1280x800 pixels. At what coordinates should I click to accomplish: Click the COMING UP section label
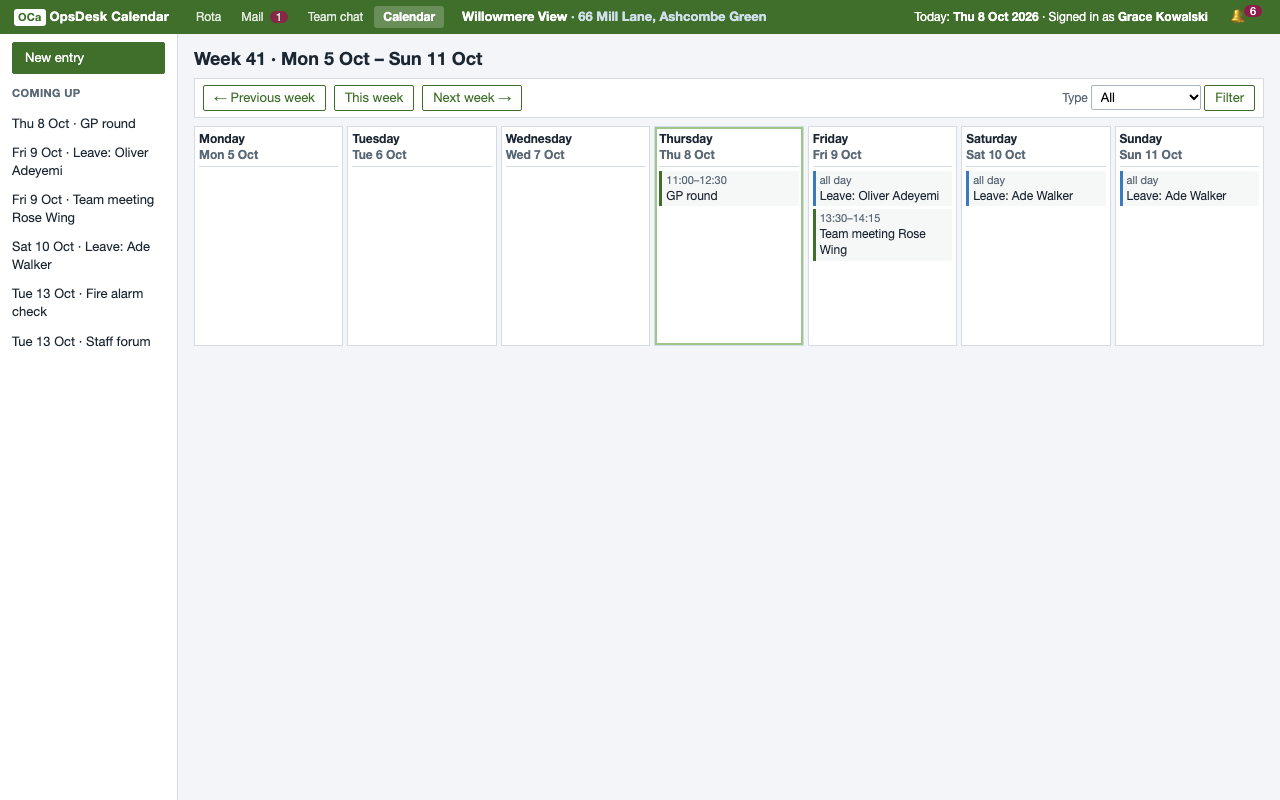click(x=46, y=93)
